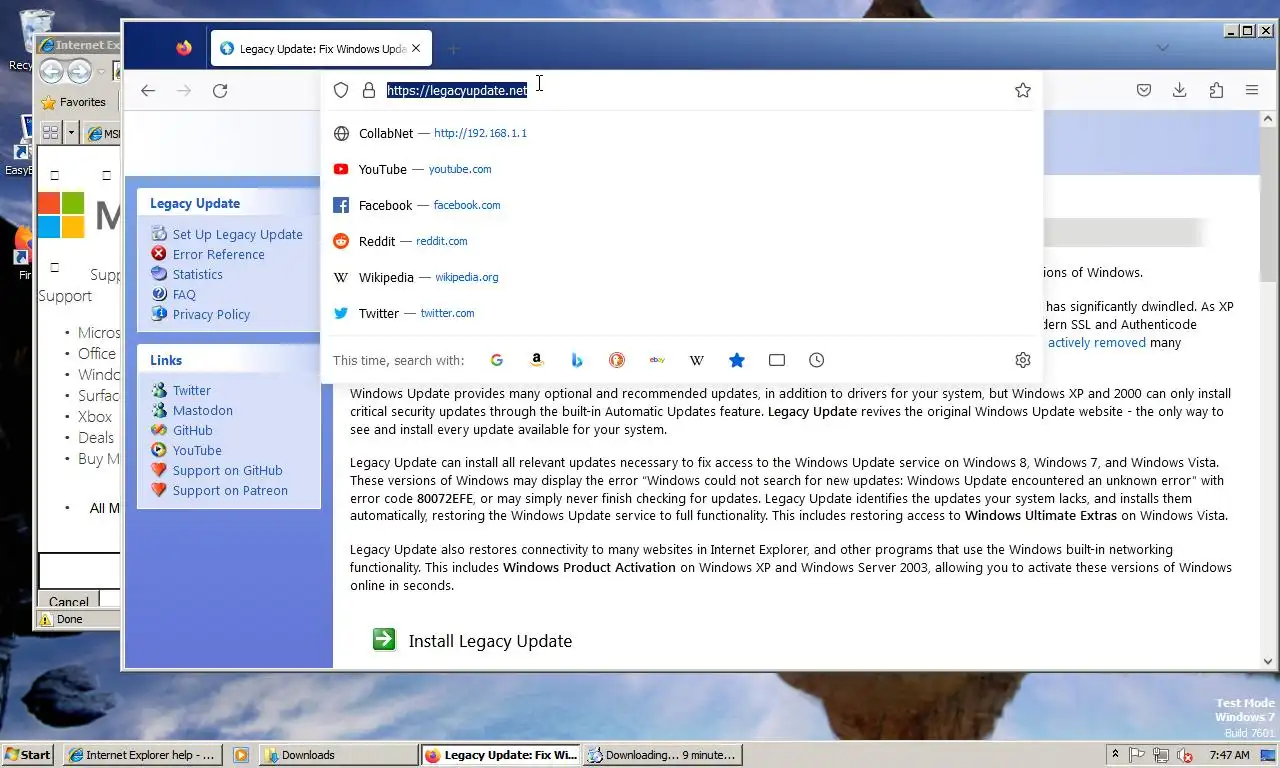Choose Reddit suggestion in URL dropdown
This screenshot has width=1280, height=768.
680,241
